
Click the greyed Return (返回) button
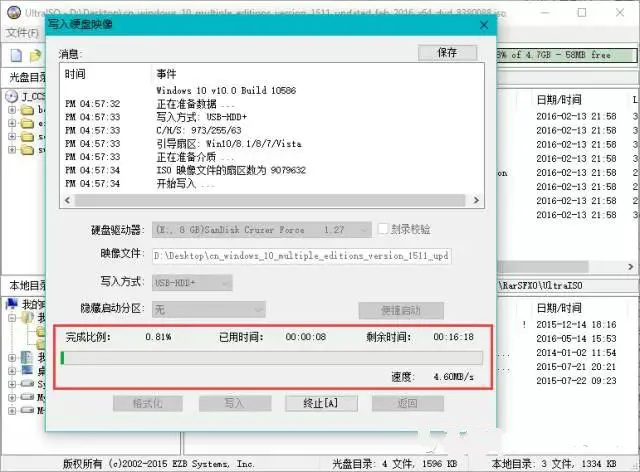pos(407,403)
